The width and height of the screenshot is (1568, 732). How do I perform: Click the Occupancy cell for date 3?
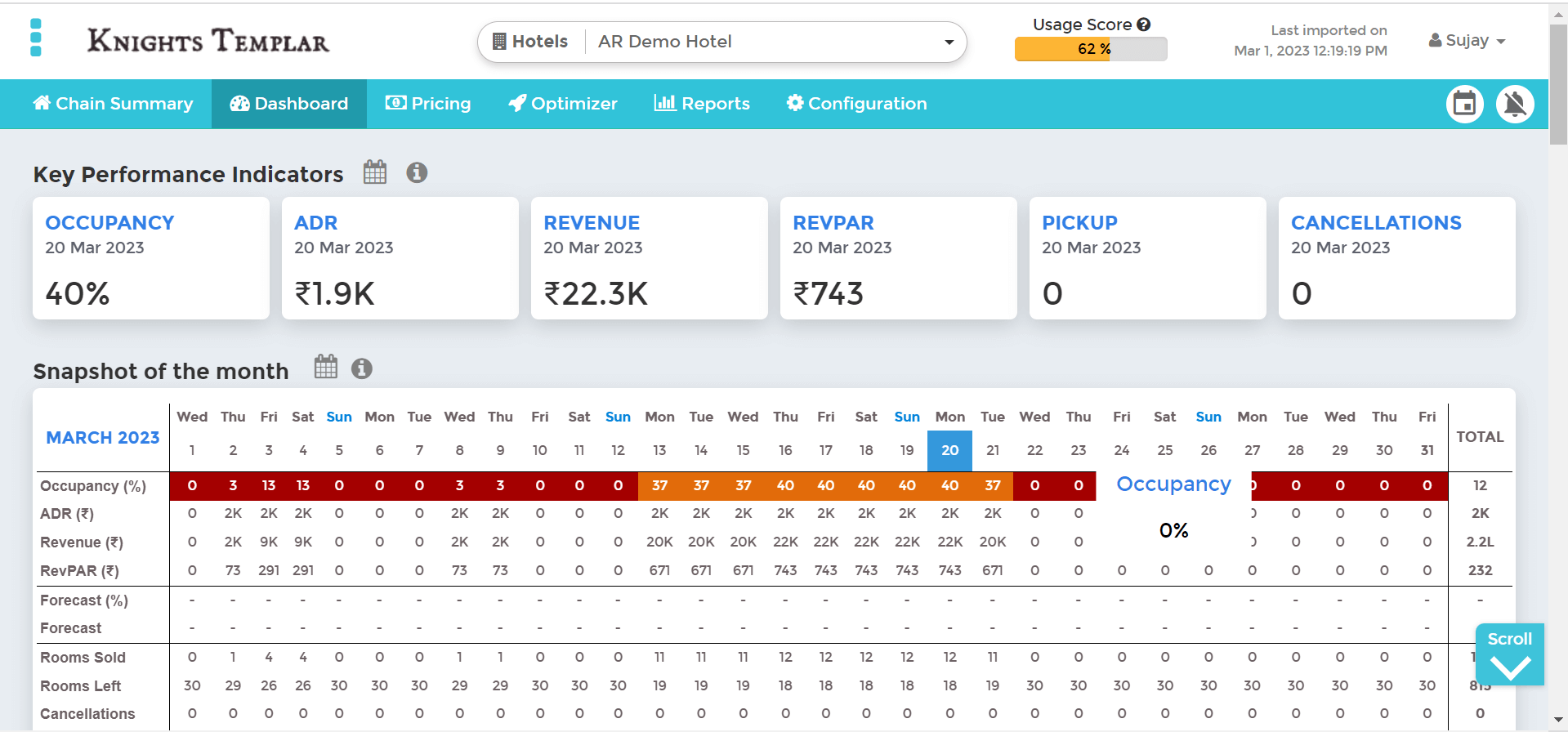(269, 485)
